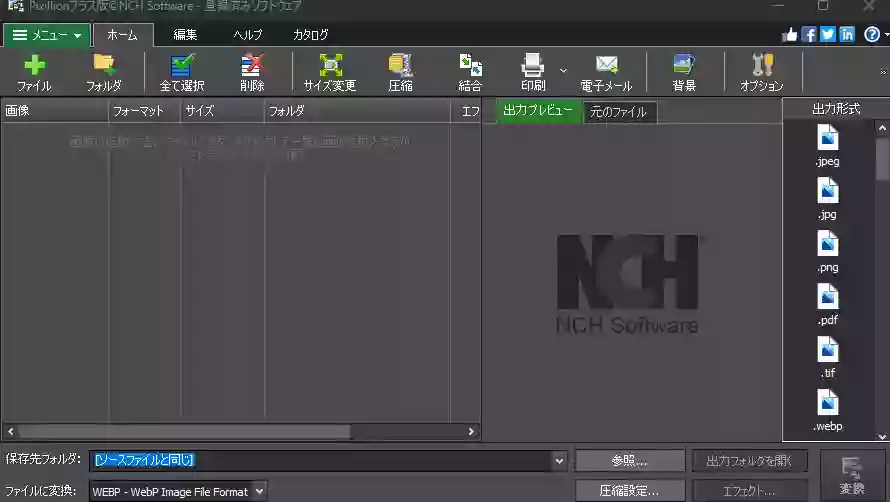Click the 削除 delete icon

click(252, 66)
